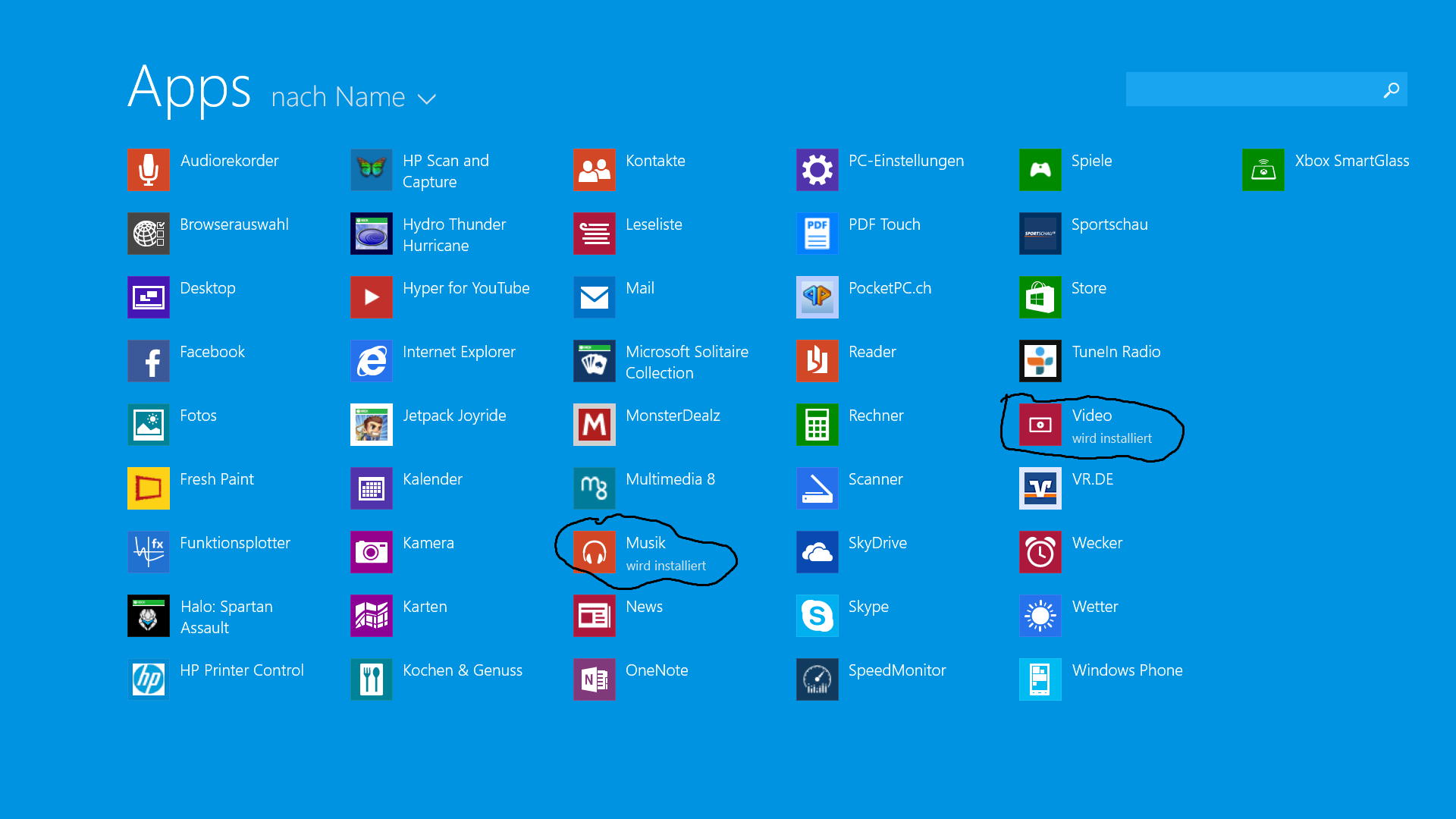The height and width of the screenshot is (819, 1456).
Task: Click the magnifier search button
Action: tap(1392, 89)
